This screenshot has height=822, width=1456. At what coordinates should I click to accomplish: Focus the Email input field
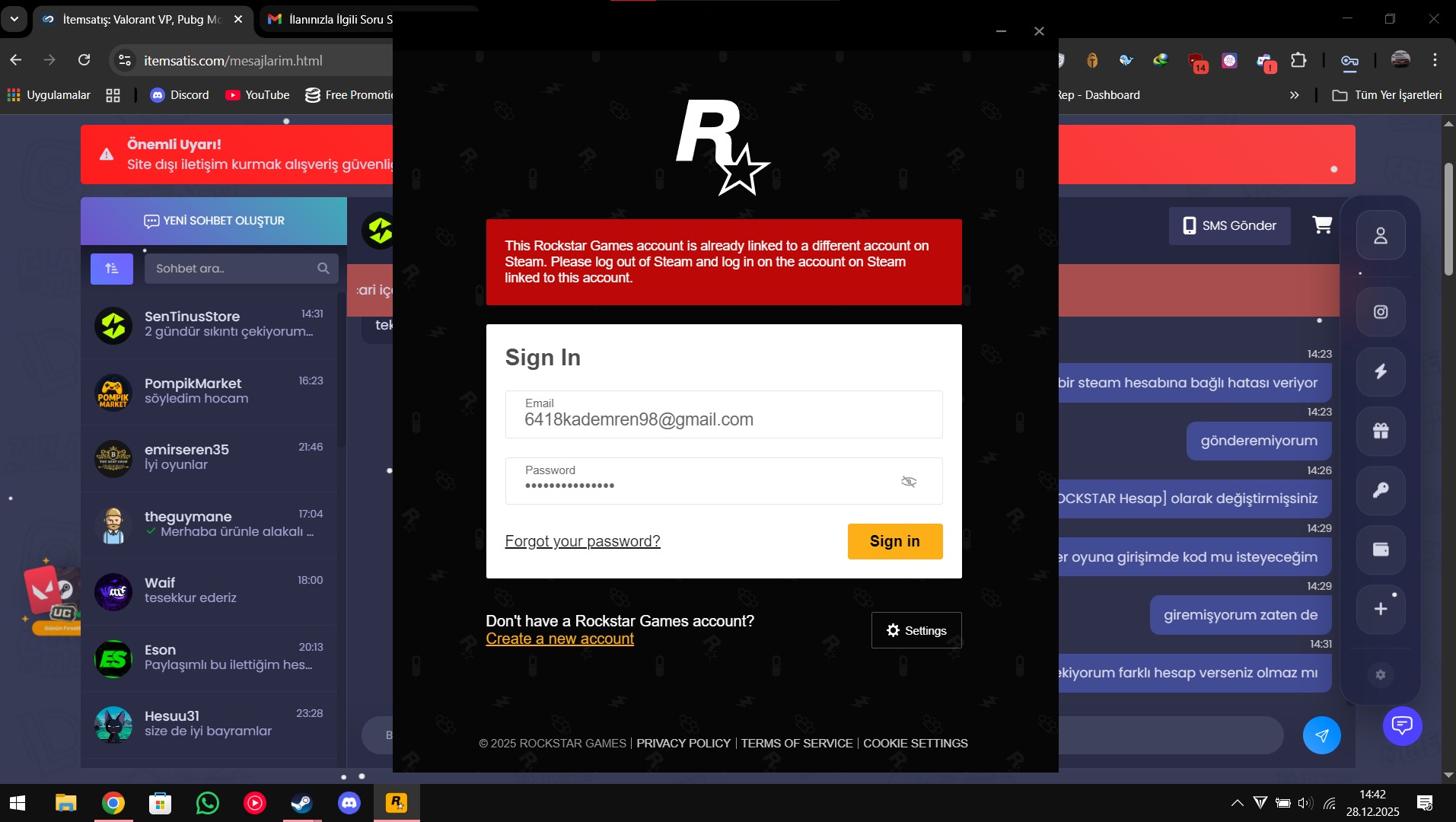pos(724,414)
